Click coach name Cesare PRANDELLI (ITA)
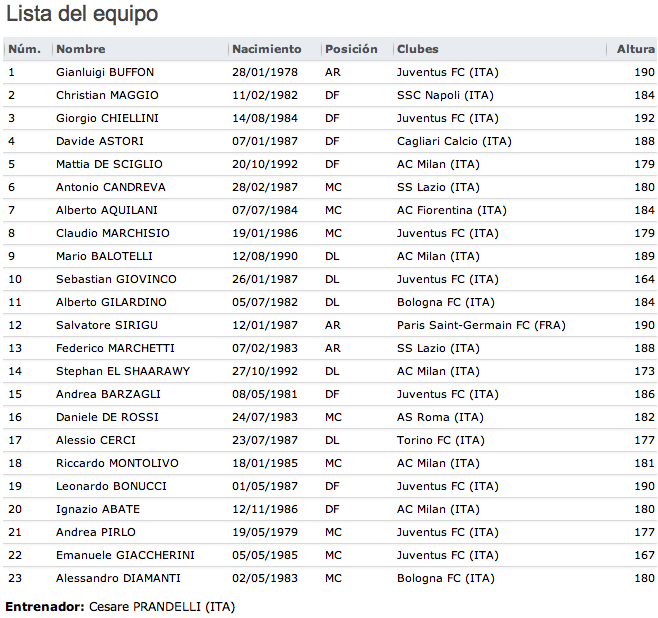658x618 pixels. (x=161, y=606)
